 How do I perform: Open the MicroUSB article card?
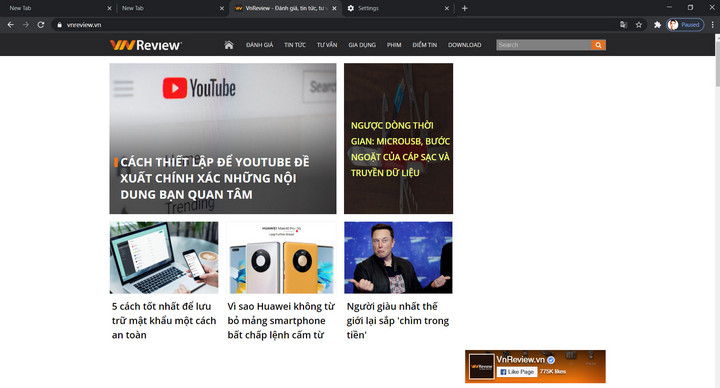pos(398,139)
